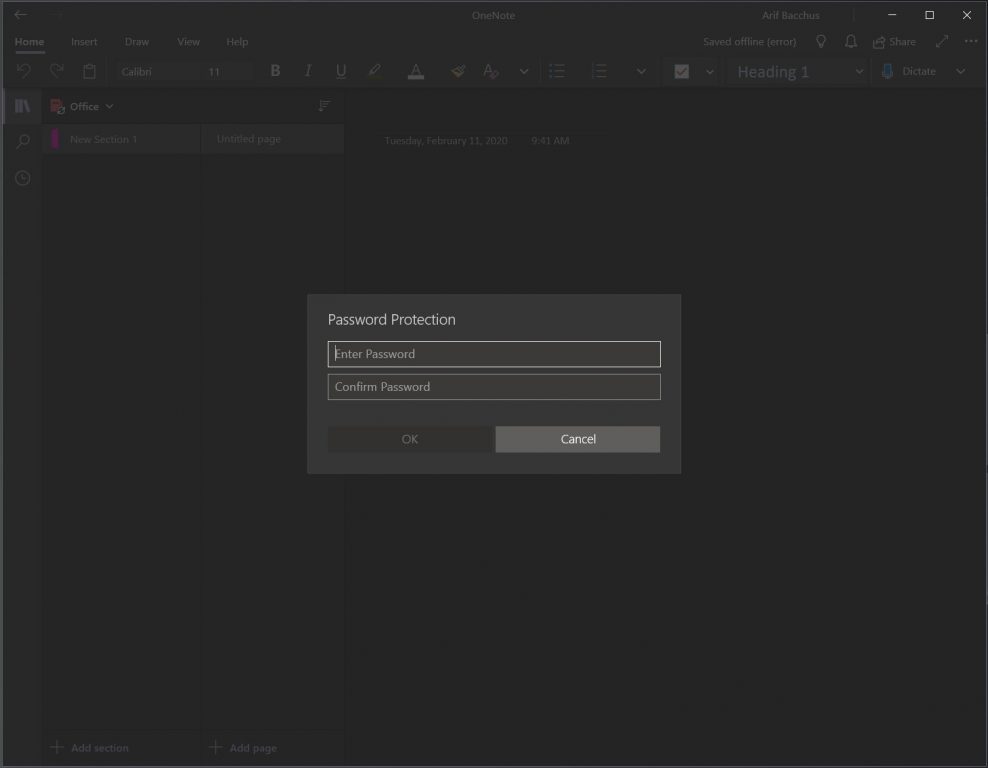This screenshot has height=768, width=988.
Task: Open the more options ellipsis menu
Action: tap(971, 42)
